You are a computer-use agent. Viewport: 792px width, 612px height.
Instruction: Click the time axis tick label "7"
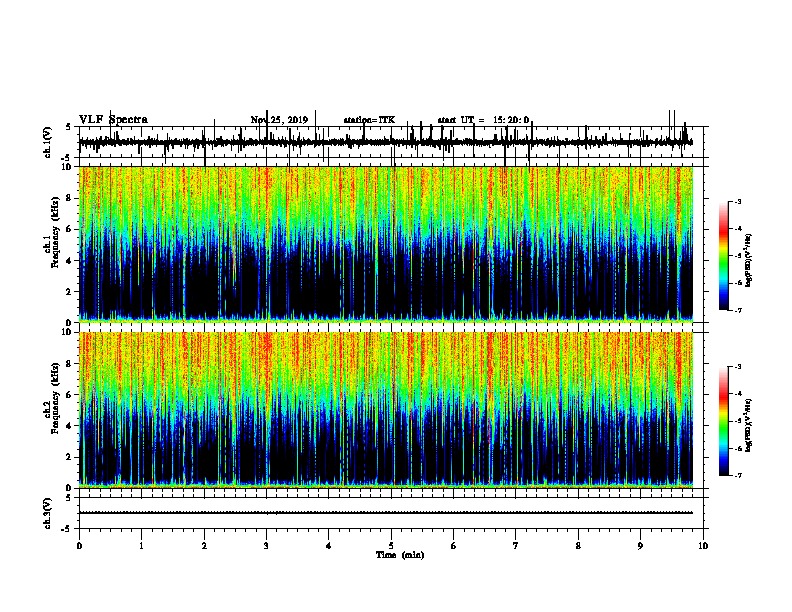click(516, 546)
